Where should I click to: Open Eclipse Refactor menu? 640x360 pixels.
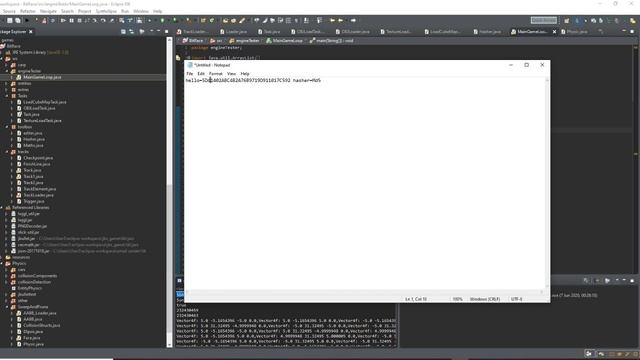[x=28, y=11]
